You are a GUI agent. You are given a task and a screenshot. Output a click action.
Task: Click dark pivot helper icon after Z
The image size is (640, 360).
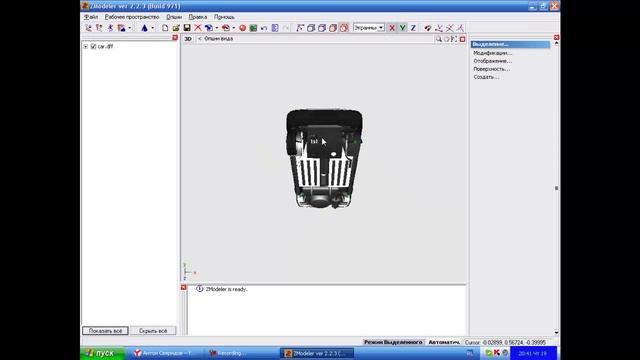428,28
